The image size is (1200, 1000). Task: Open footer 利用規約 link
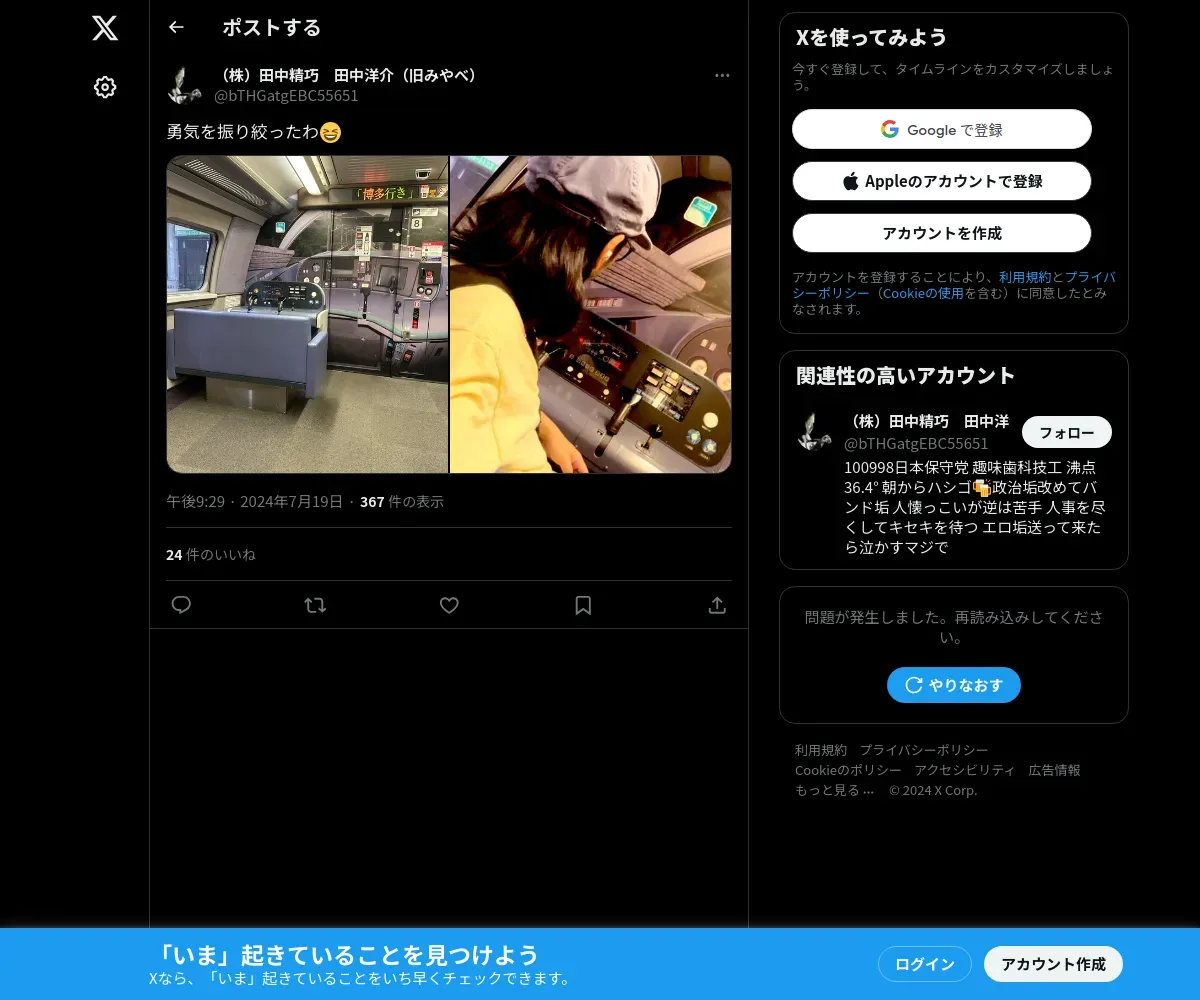tap(821, 750)
